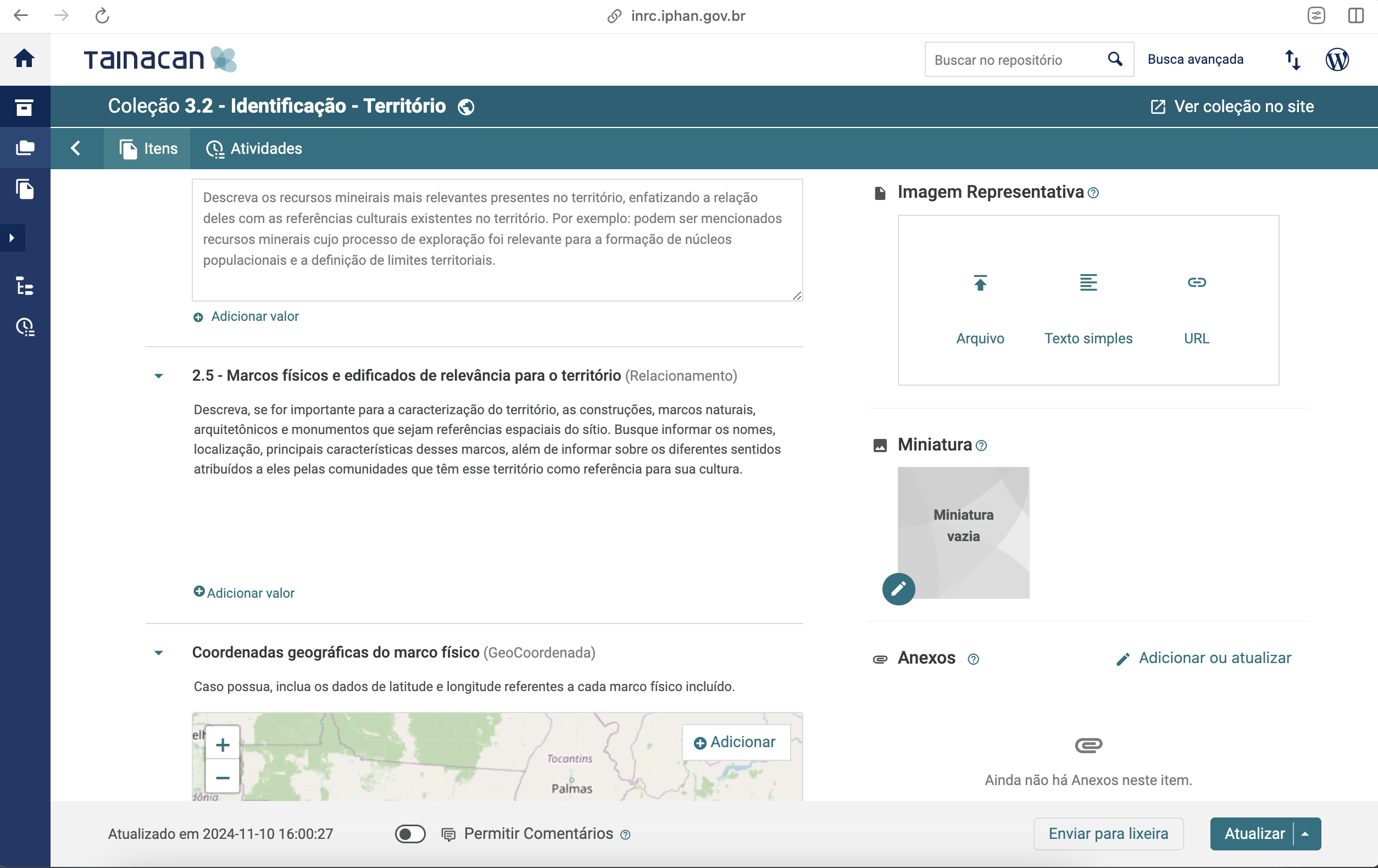
Task: Add value under mineral resources textarea
Action: click(246, 316)
